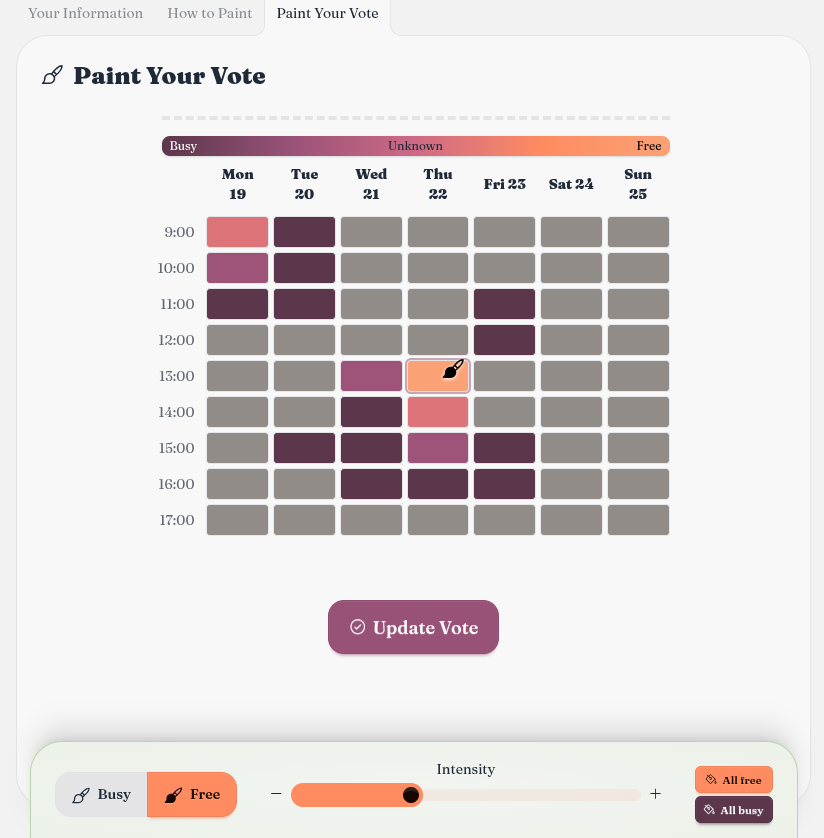The height and width of the screenshot is (838, 824).
Task: Click the Wednesday 13:00 purple slot
Action: point(371,376)
